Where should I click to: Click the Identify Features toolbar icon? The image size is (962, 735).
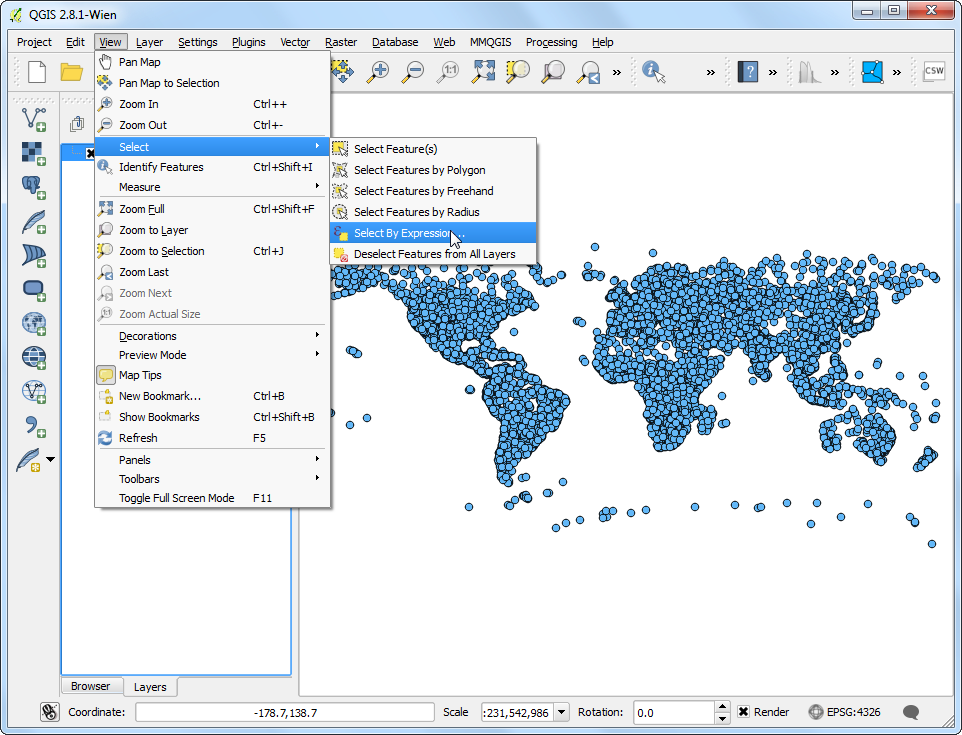(654, 71)
